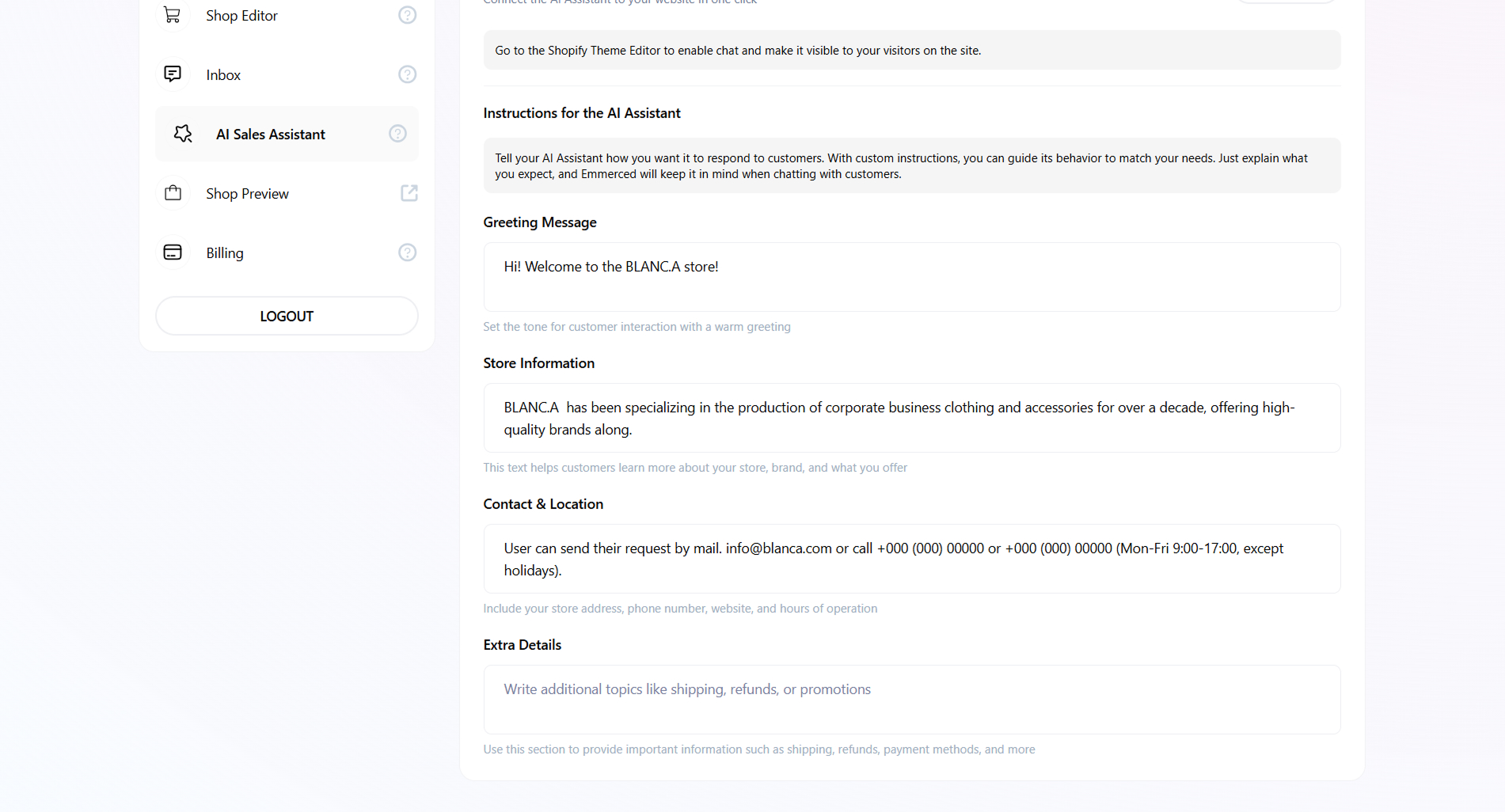Click the external link icon beside Shop Preview
Screen dimensions: 1505x812
[x=409, y=193]
